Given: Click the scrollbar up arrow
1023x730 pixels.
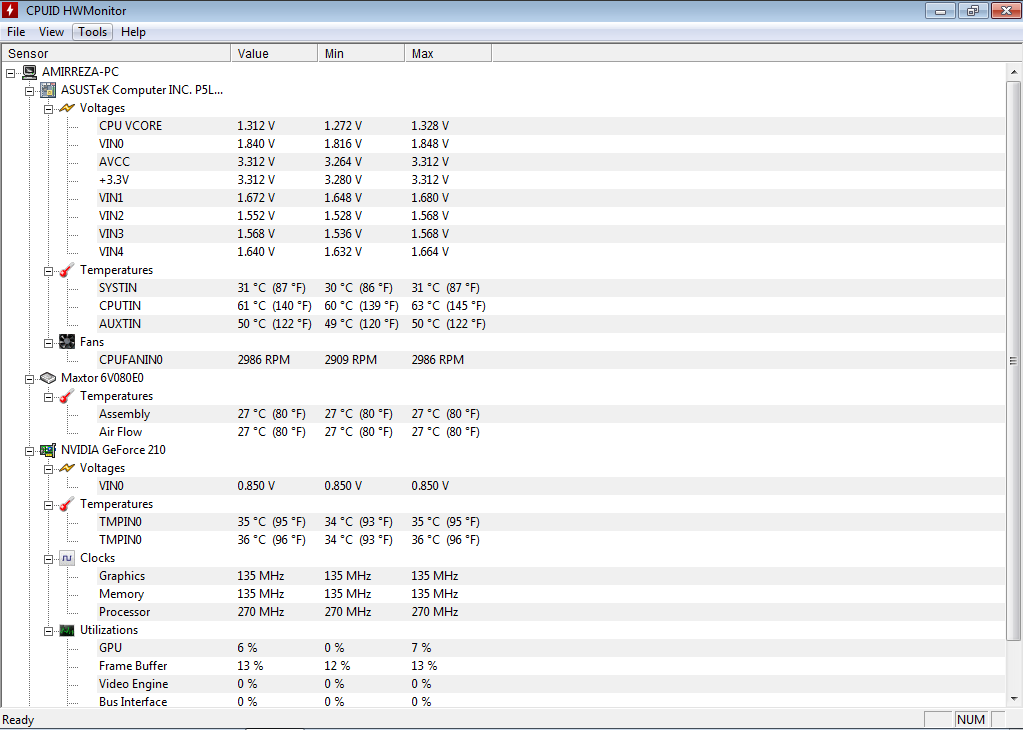Looking at the screenshot, I should tap(1014, 72).
